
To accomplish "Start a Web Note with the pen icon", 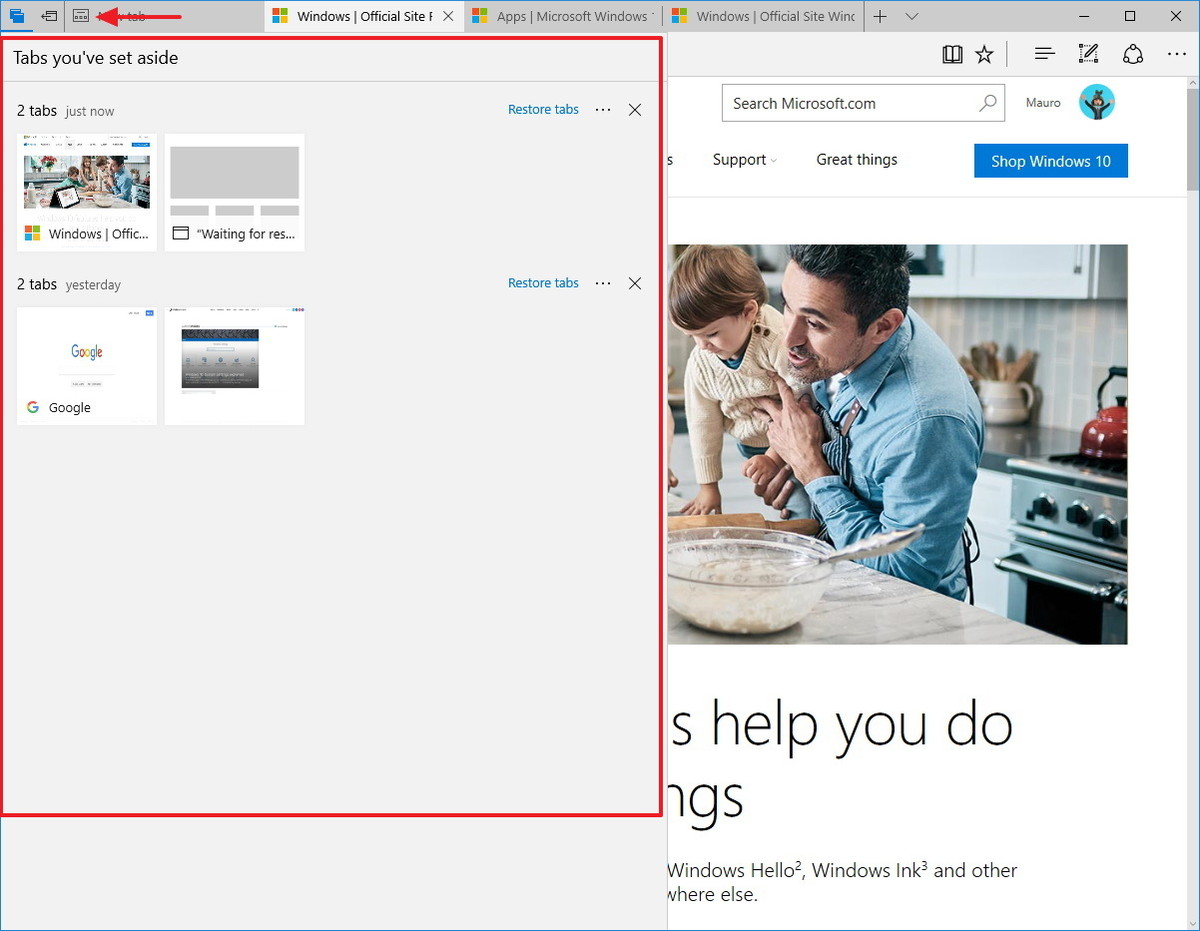I will coord(1088,53).
